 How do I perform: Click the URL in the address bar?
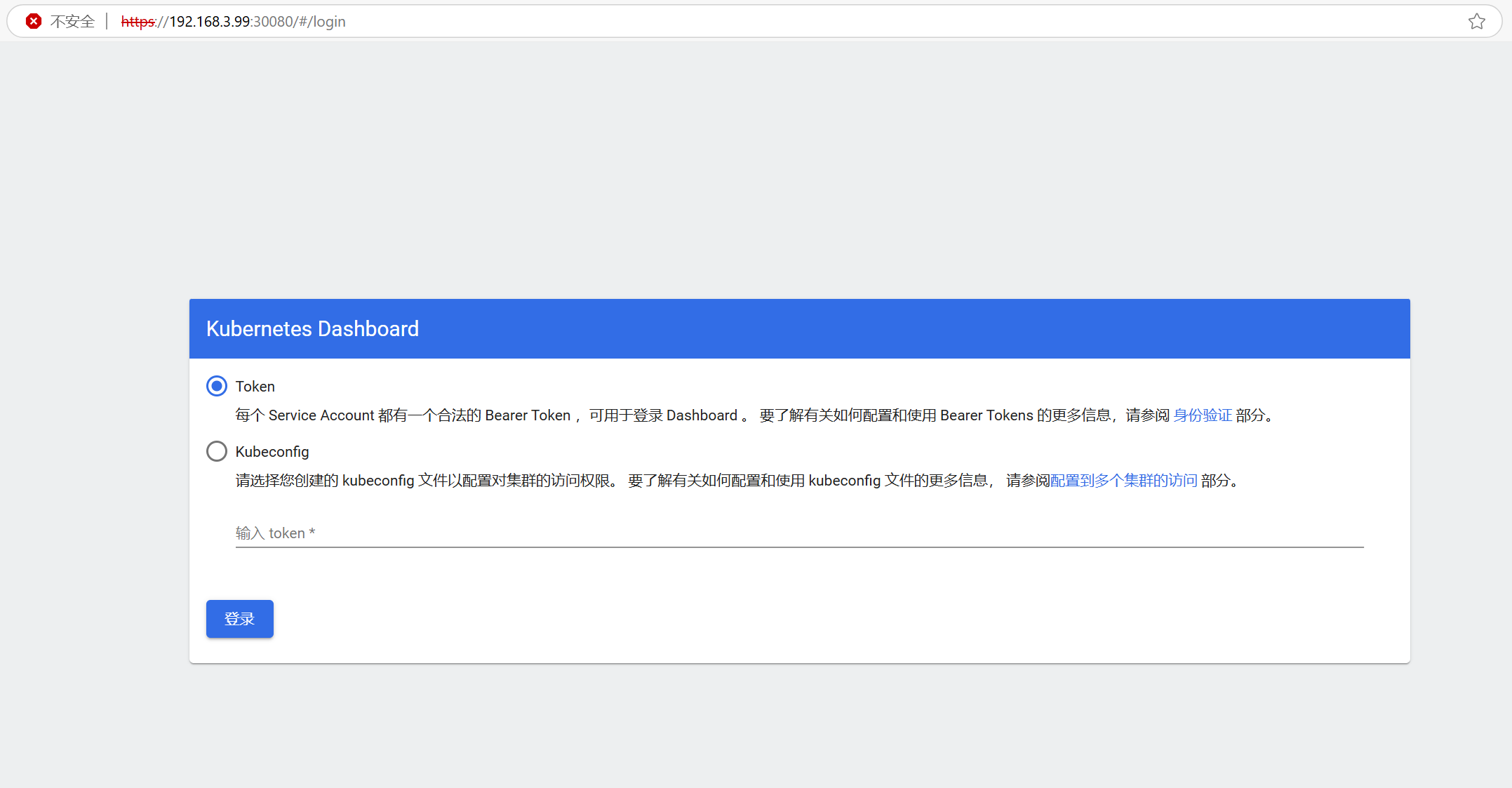[x=234, y=22]
